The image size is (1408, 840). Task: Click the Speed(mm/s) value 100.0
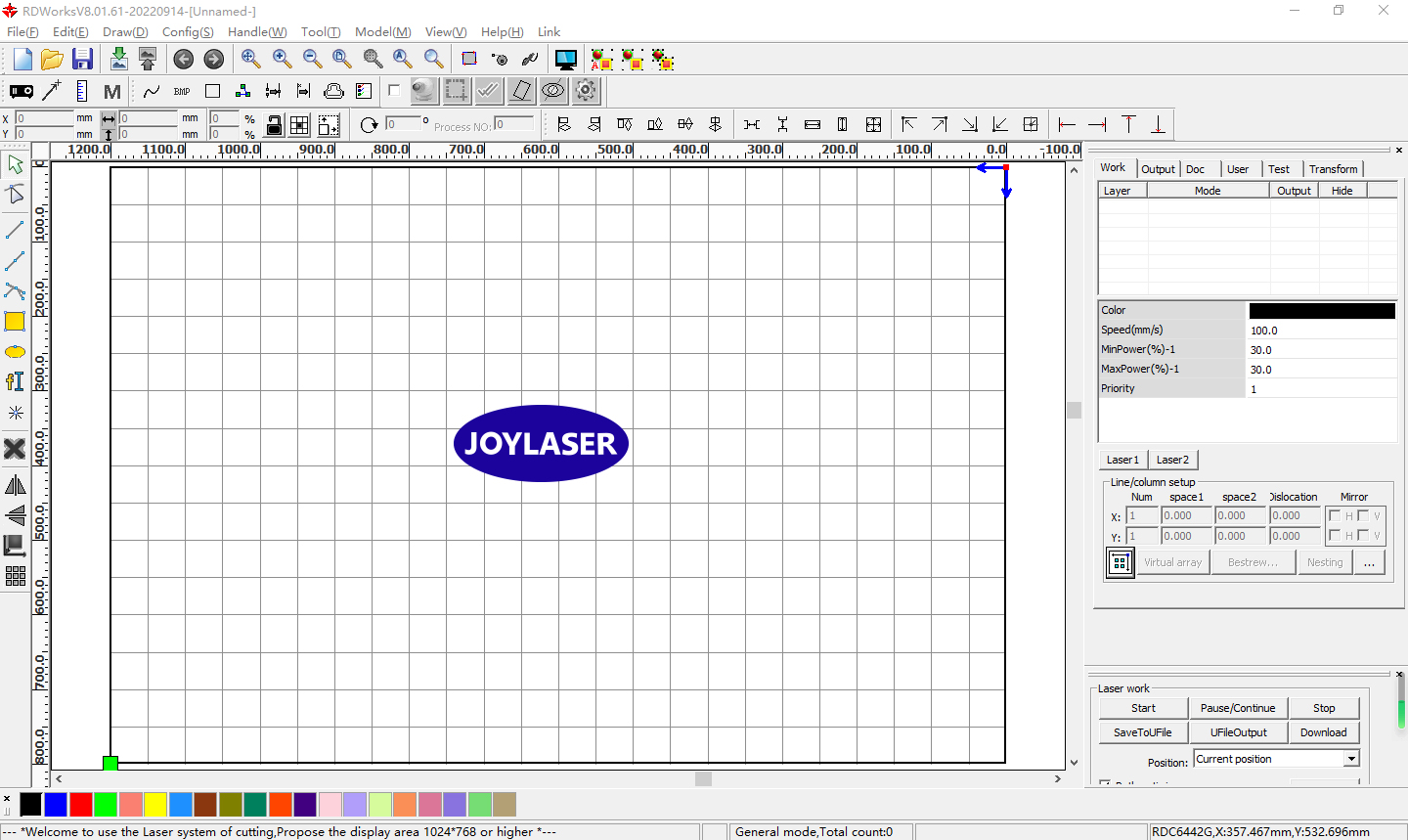(x=1322, y=331)
